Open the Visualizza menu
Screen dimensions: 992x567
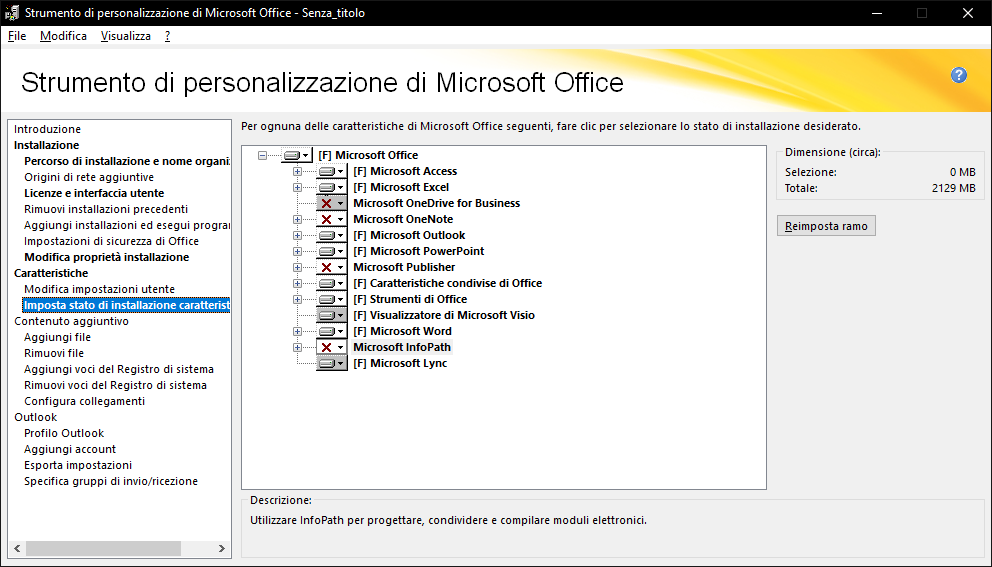pos(126,36)
